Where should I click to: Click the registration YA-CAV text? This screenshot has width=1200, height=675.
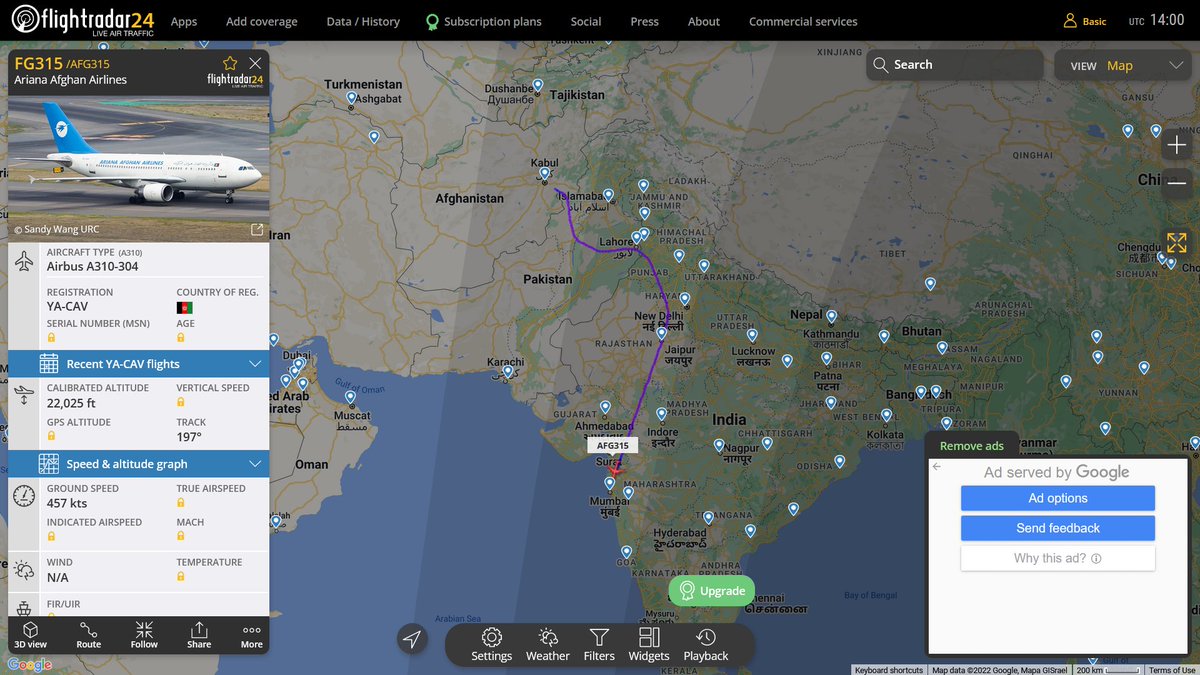point(67,306)
